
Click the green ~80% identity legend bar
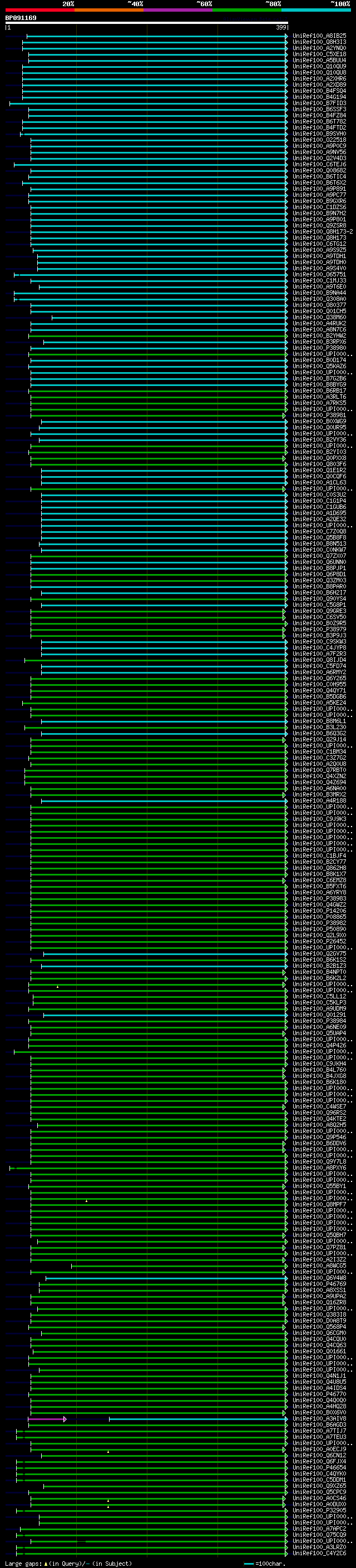point(247,11)
